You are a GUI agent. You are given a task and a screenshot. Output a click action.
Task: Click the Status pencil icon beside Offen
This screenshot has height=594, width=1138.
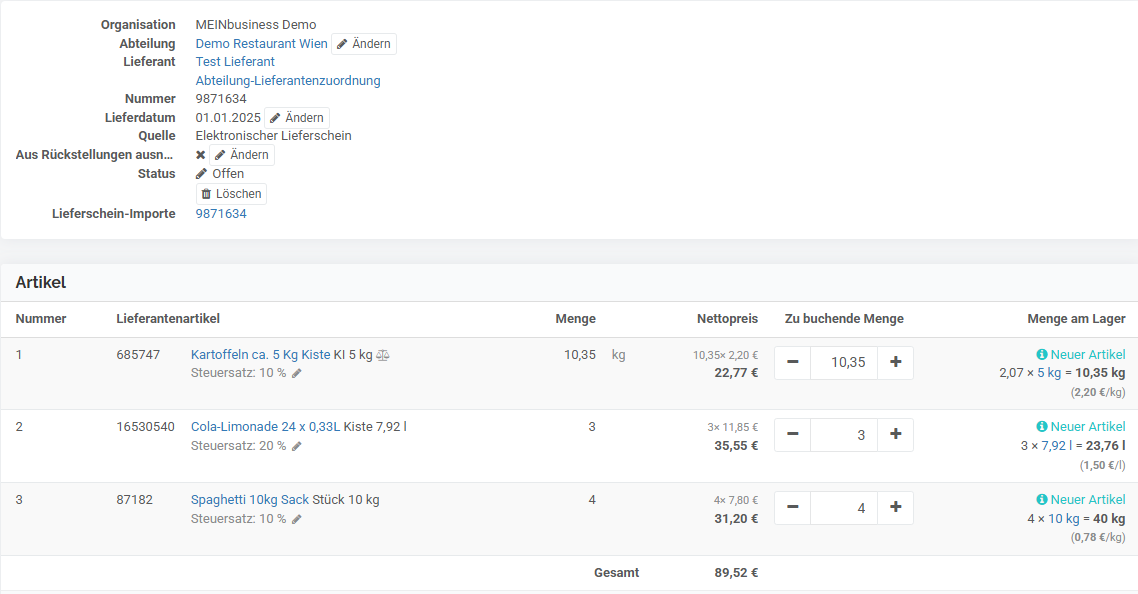pos(202,174)
